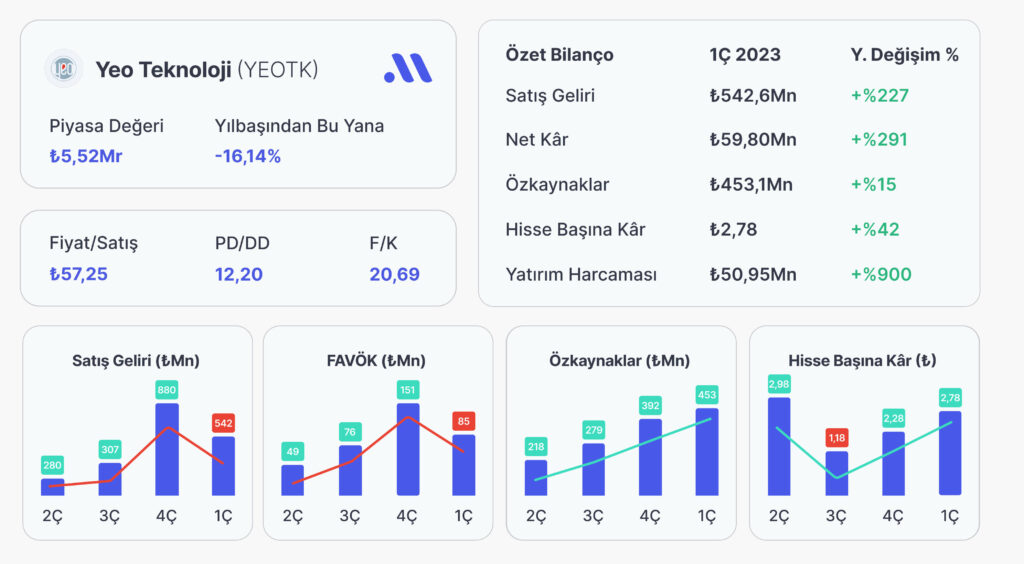The width and height of the screenshot is (1024, 564).
Task: Click the +%900 change value
Action: [x=881, y=275]
